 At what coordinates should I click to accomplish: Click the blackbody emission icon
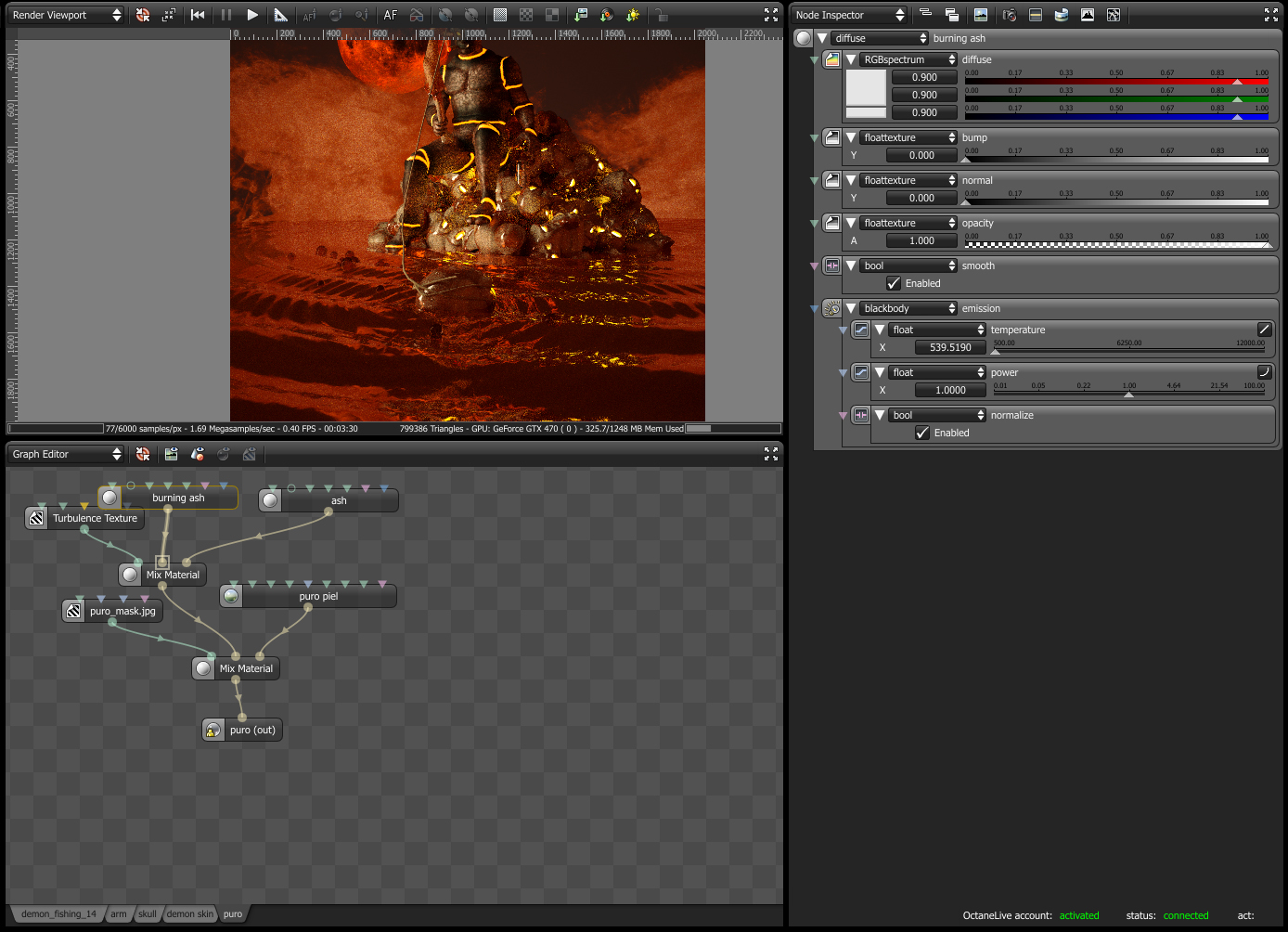click(832, 308)
